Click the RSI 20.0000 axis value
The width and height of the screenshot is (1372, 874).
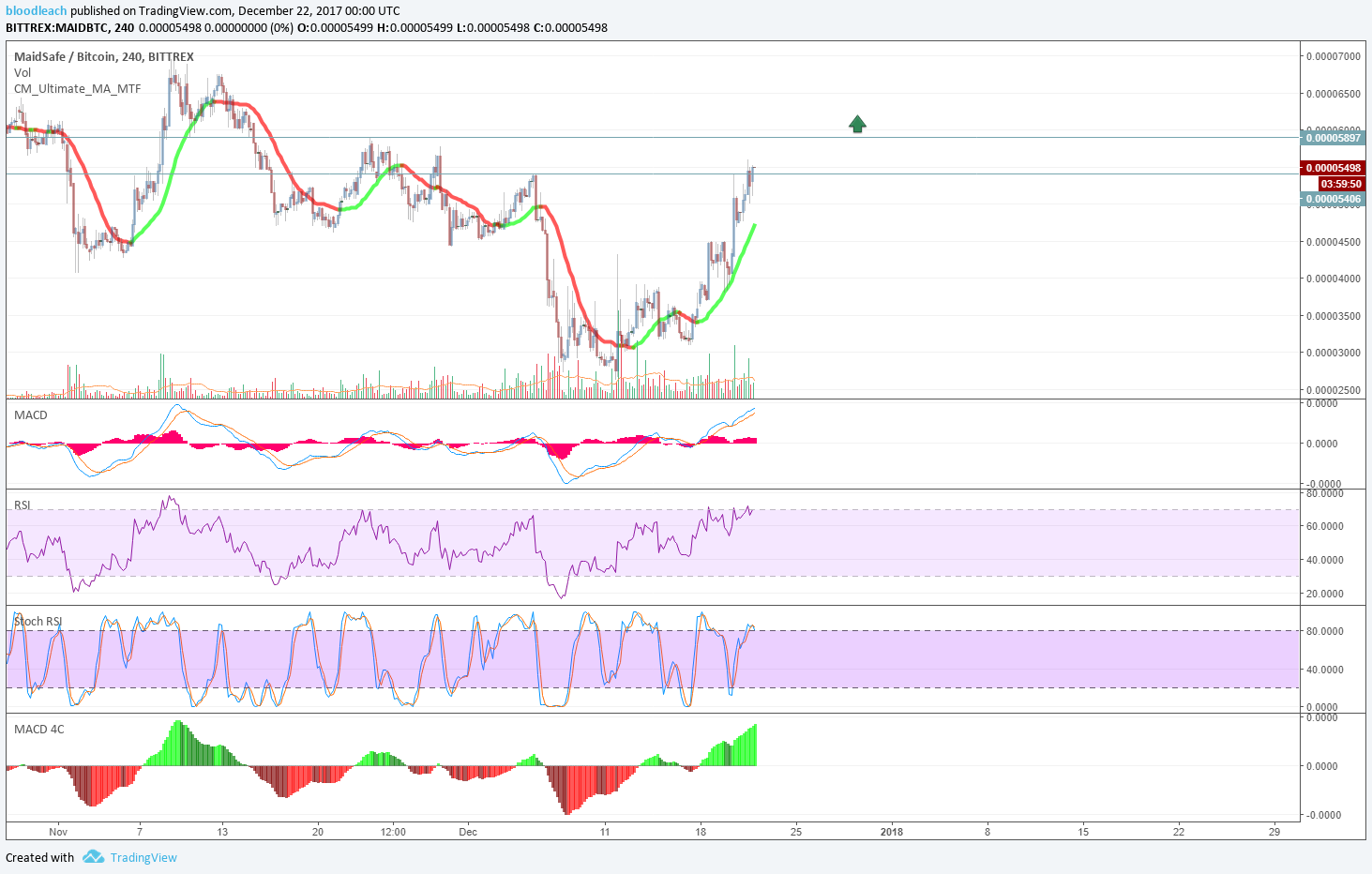1325,594
